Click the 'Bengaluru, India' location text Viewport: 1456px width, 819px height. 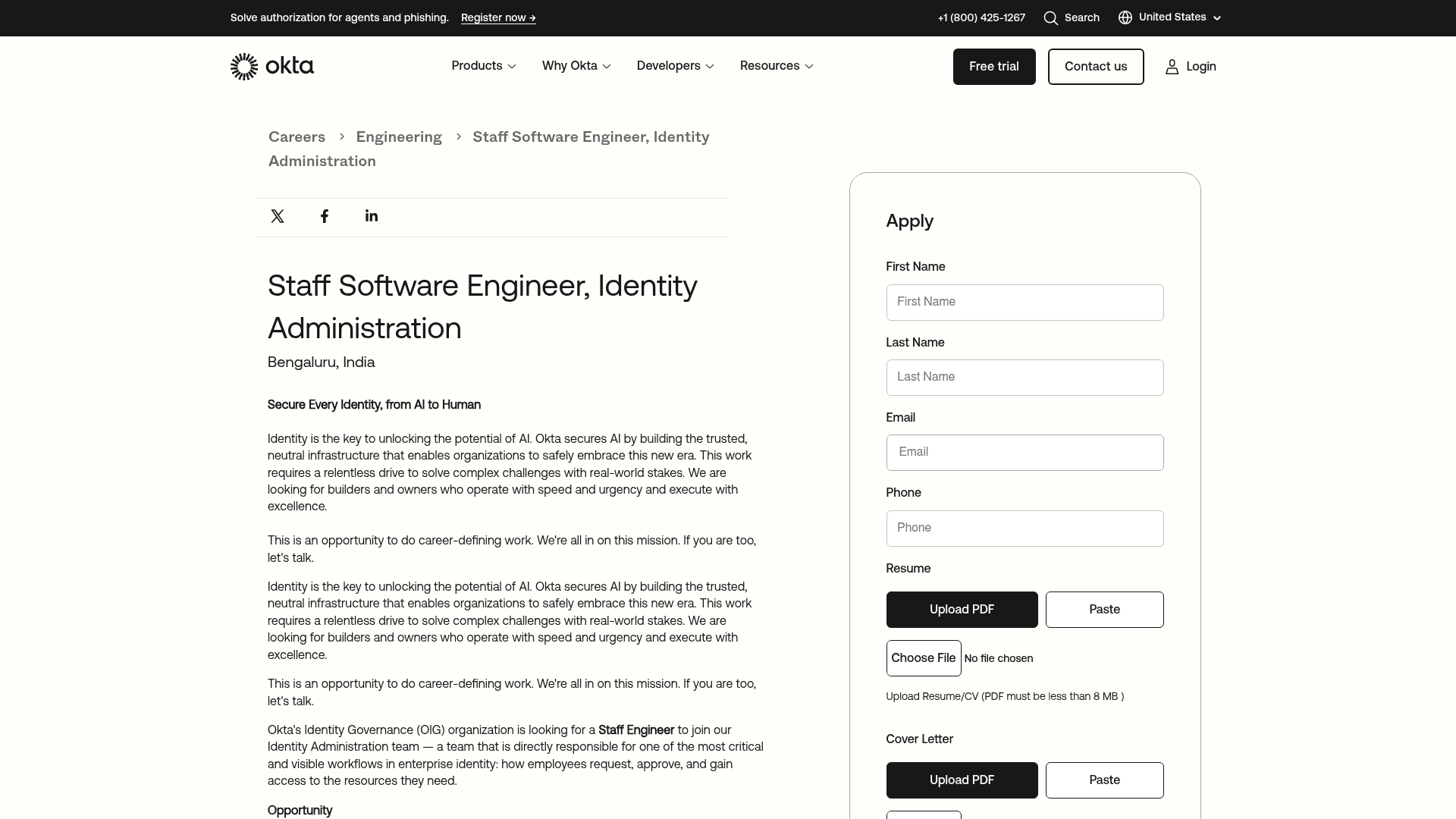tap(321, 362)
